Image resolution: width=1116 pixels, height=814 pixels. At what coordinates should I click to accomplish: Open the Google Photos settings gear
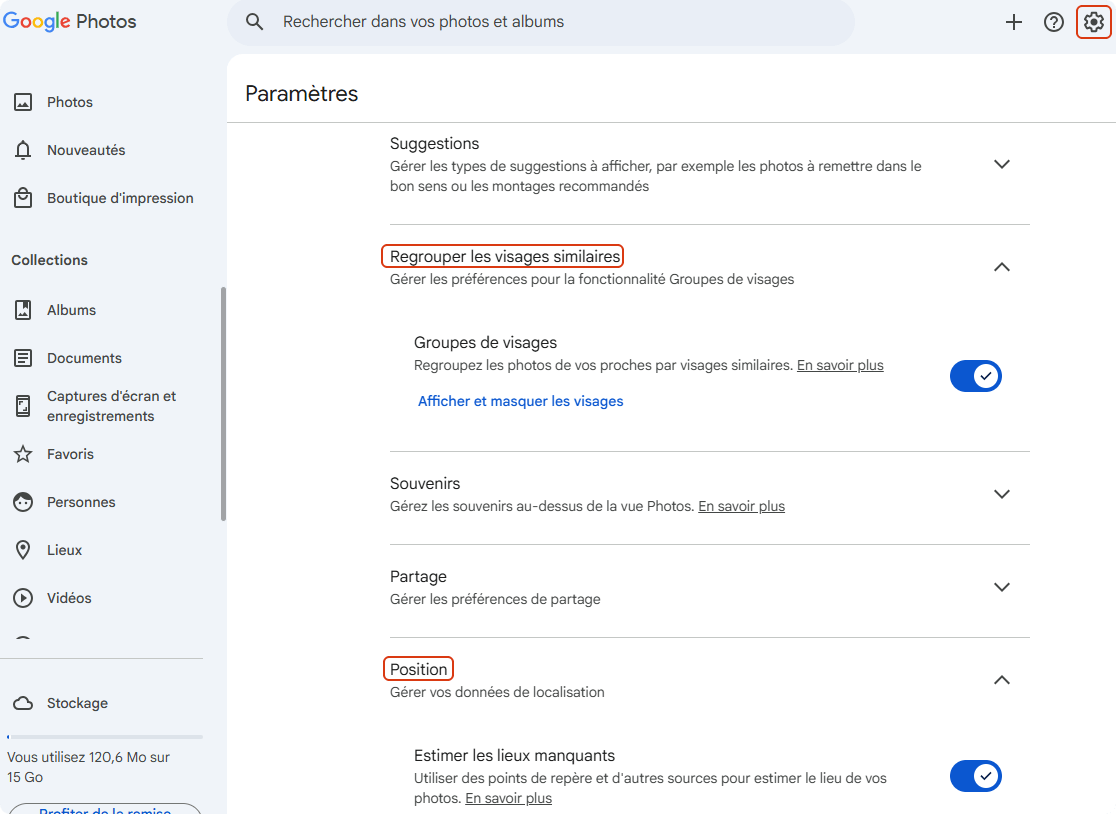pos(1093,21)
